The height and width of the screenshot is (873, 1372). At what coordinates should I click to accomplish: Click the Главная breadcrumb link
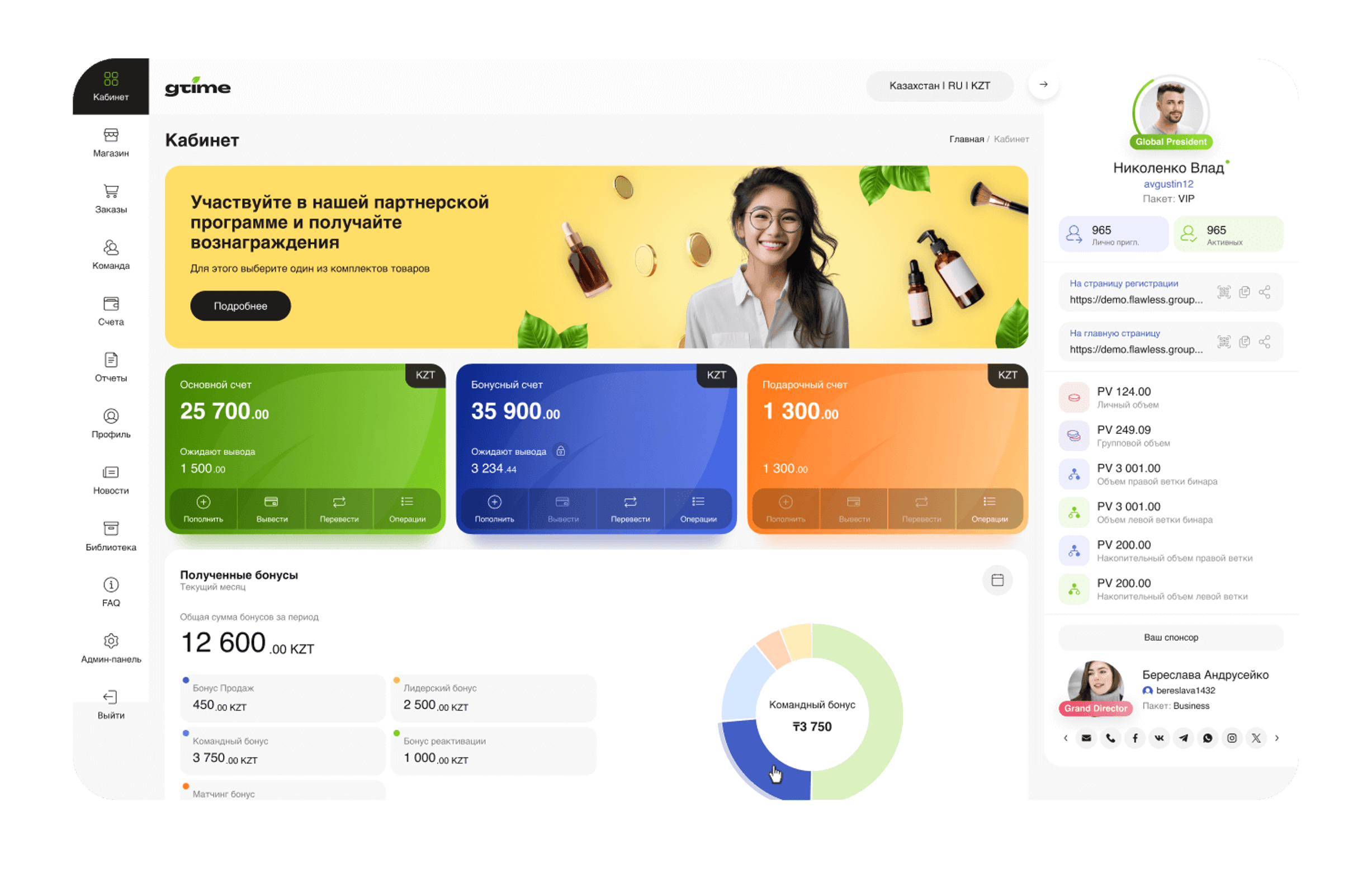pos(966,139)
